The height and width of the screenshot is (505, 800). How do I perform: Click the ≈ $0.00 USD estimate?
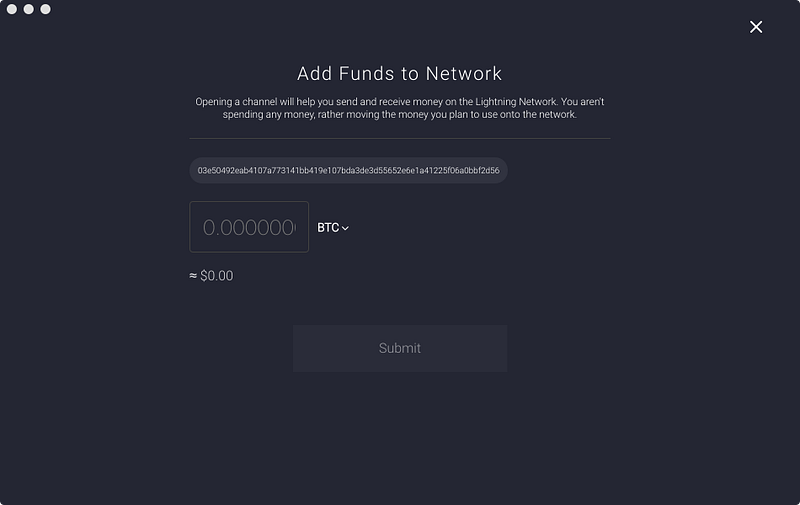(x=211, y=276)
